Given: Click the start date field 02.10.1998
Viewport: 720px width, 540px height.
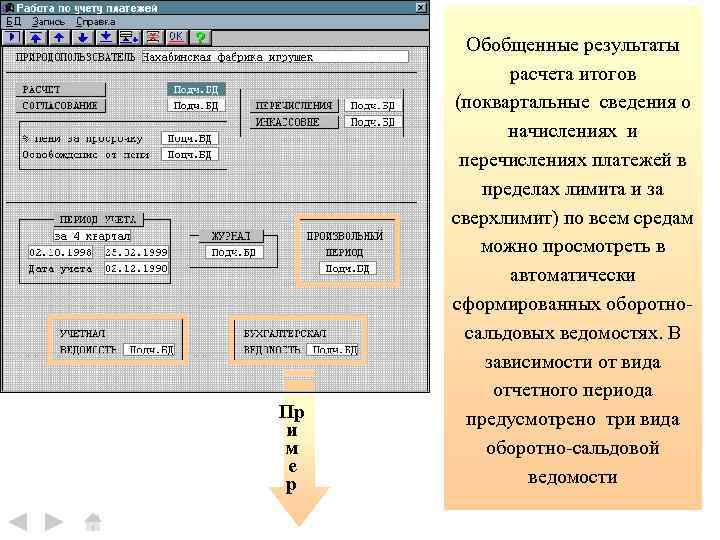Looking at the screenshot, I should point(61,252).
